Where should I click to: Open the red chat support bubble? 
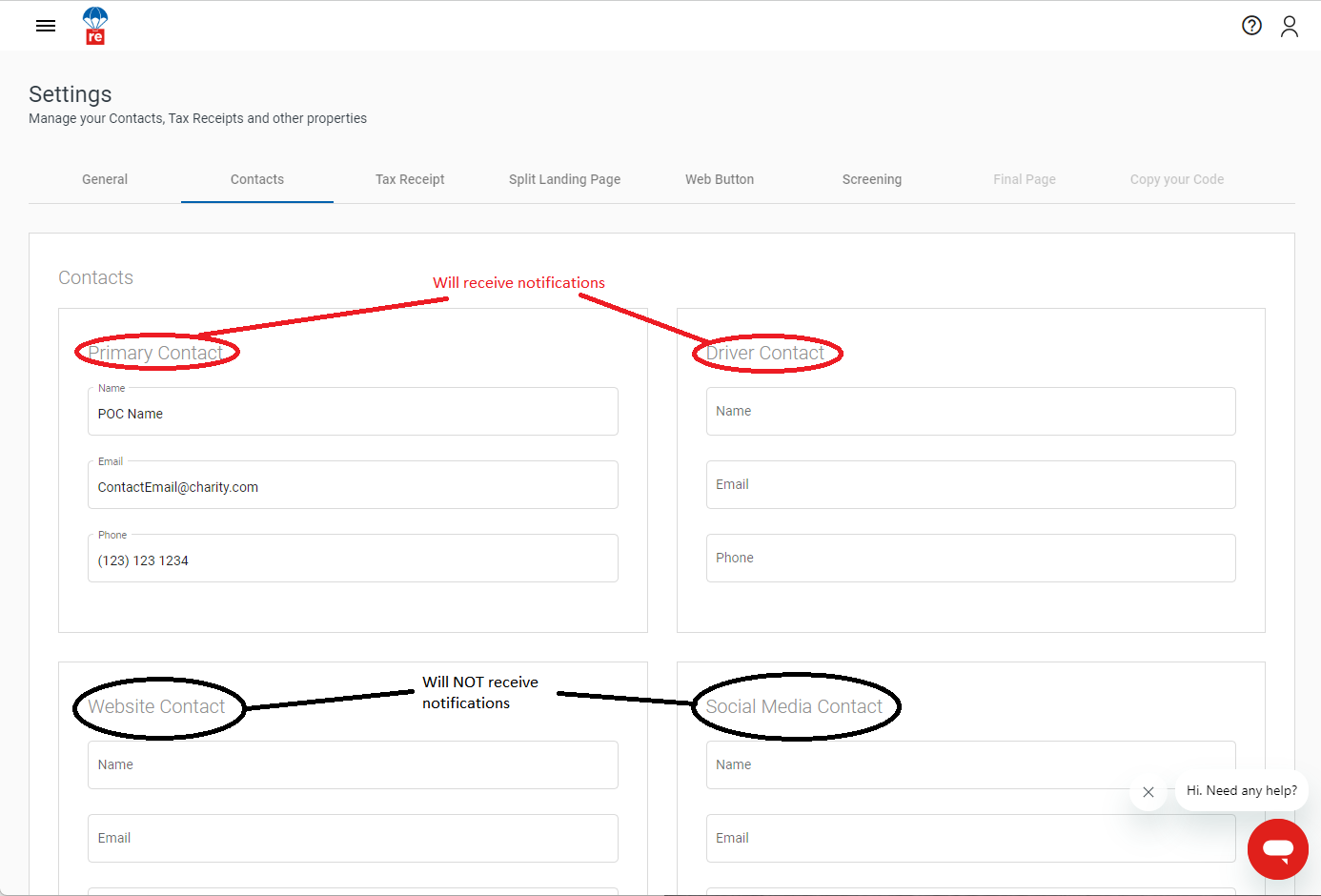(x=1277, y=848)
